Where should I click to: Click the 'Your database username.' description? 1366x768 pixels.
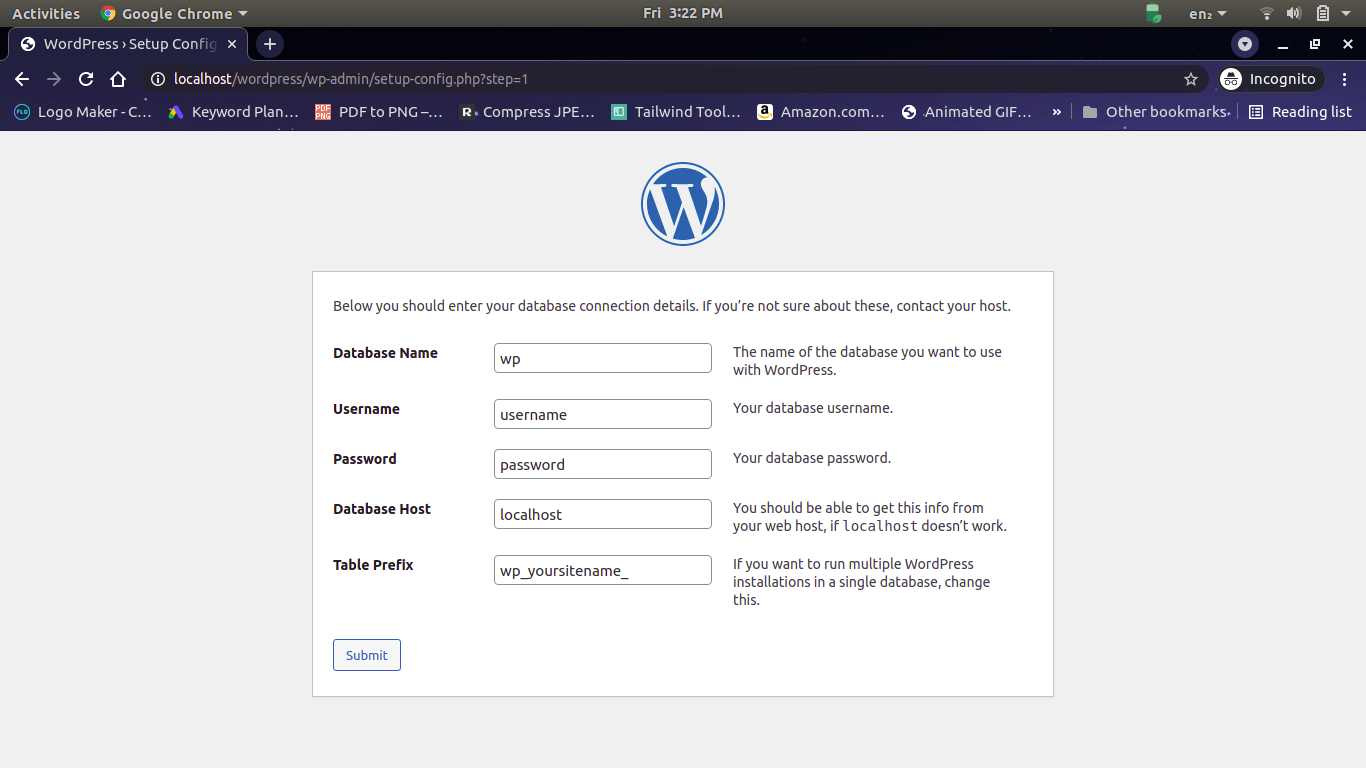click(x=813, y=408)
